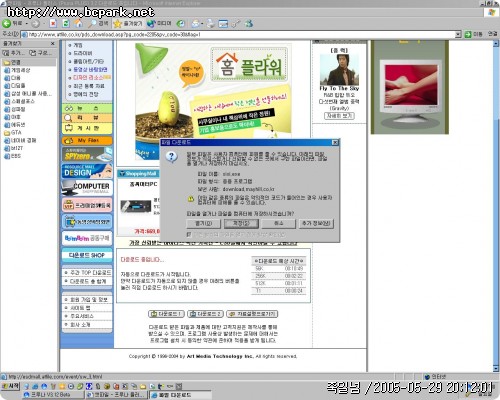Viewport: 500px width, 400px height.
Task: Open the Download SHOP sidebar button
Action: pos(87,255)
